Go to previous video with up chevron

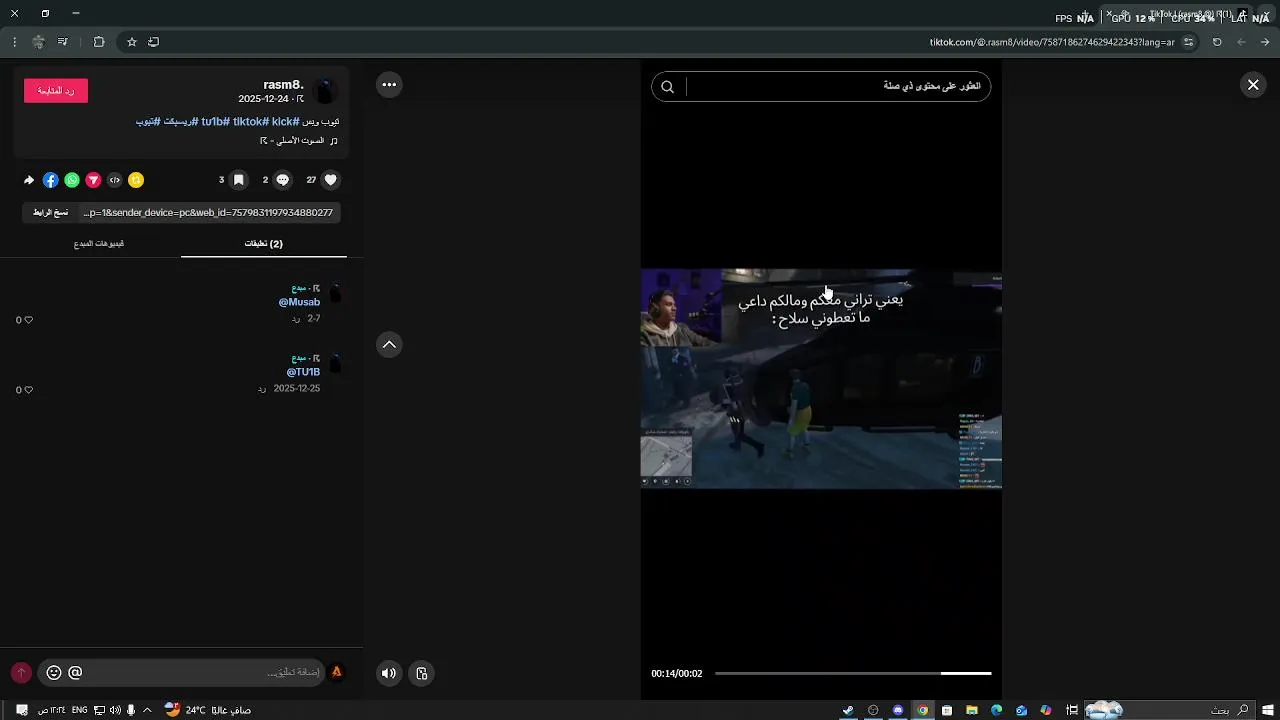coord(389,345)
